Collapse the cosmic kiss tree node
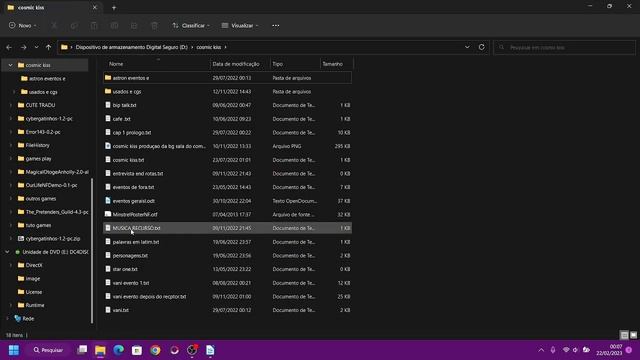This screenshot has width=640, height=360. [x=10, y=65]
